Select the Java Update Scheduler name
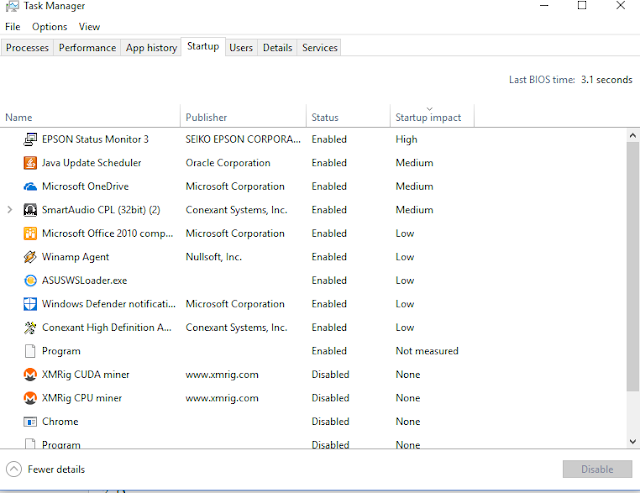Image resolution: width=640 pixels, height=493 pixels. click(91, 163)
